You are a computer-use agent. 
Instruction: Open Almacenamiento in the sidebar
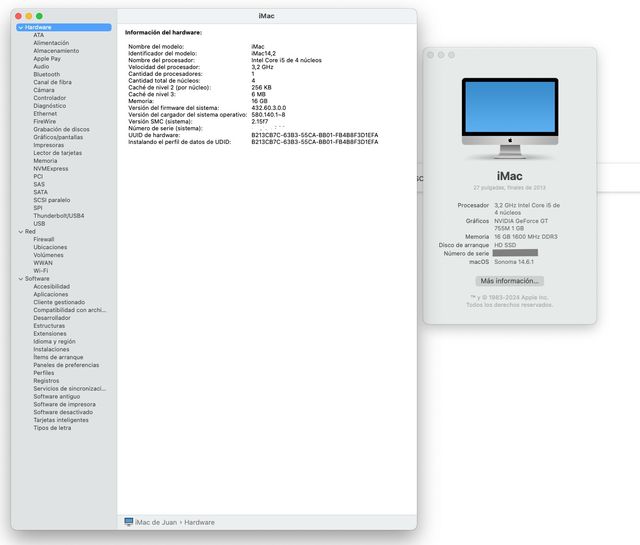point(56,51)
